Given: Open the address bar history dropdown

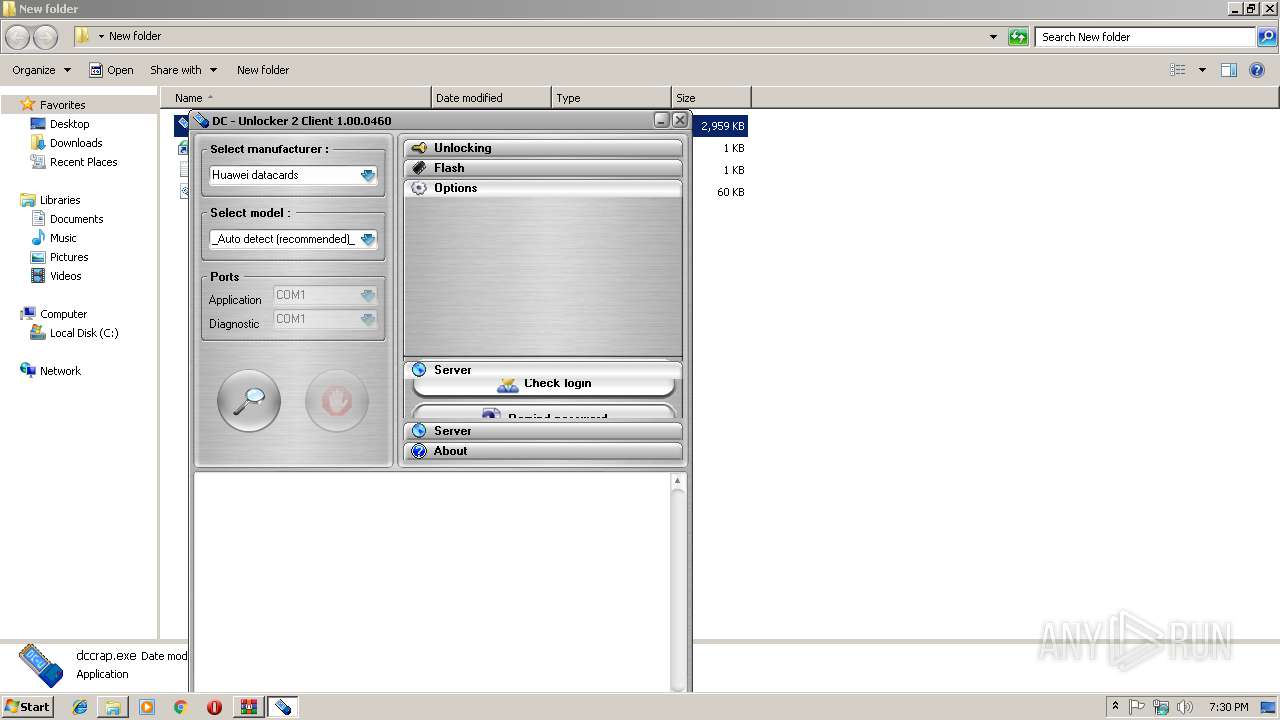Looking at the screenshot, I should coord(993,37).
